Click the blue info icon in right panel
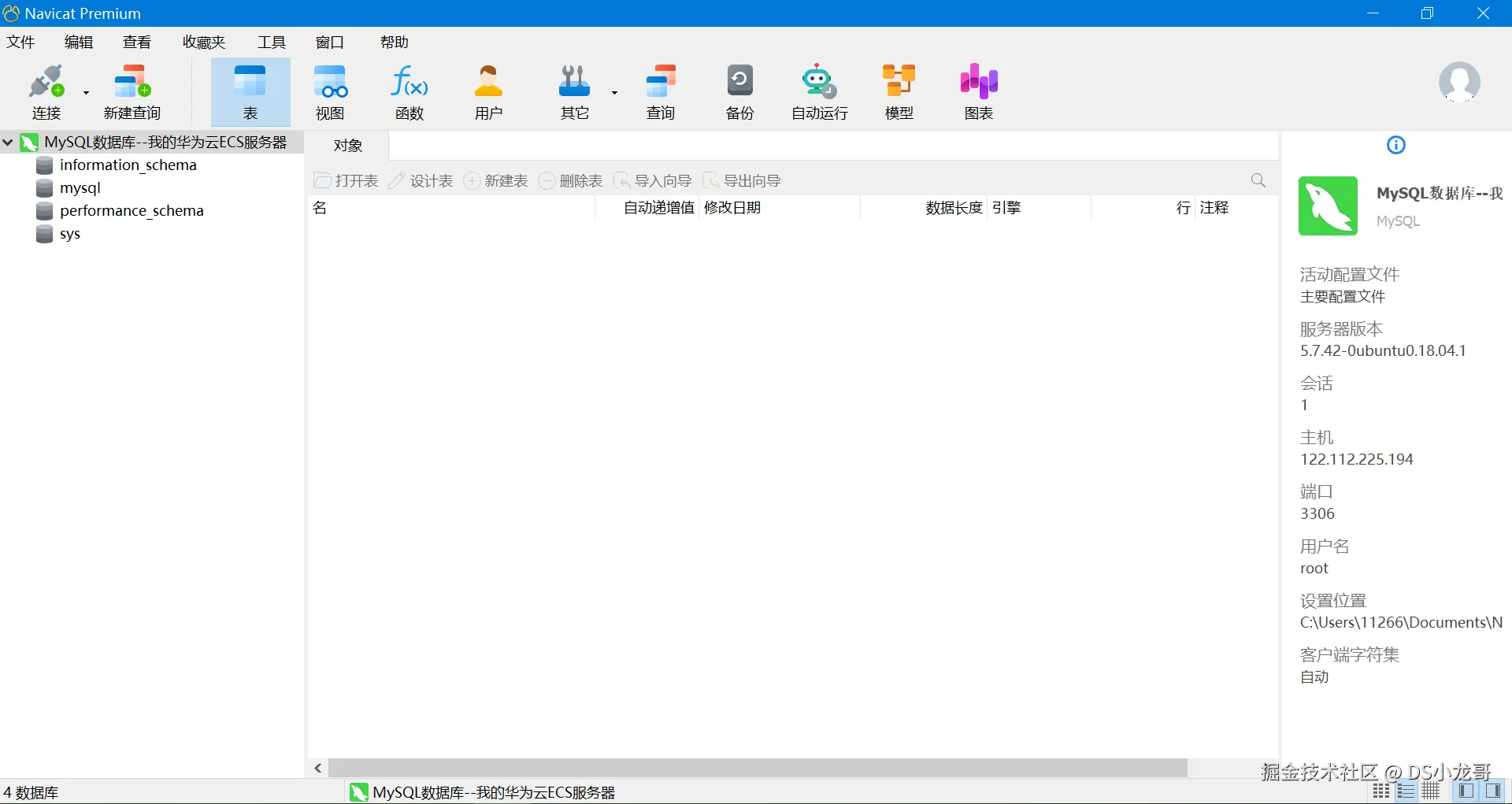The height and width of the screenshot is (804, 1512). tap(1396, 145)
